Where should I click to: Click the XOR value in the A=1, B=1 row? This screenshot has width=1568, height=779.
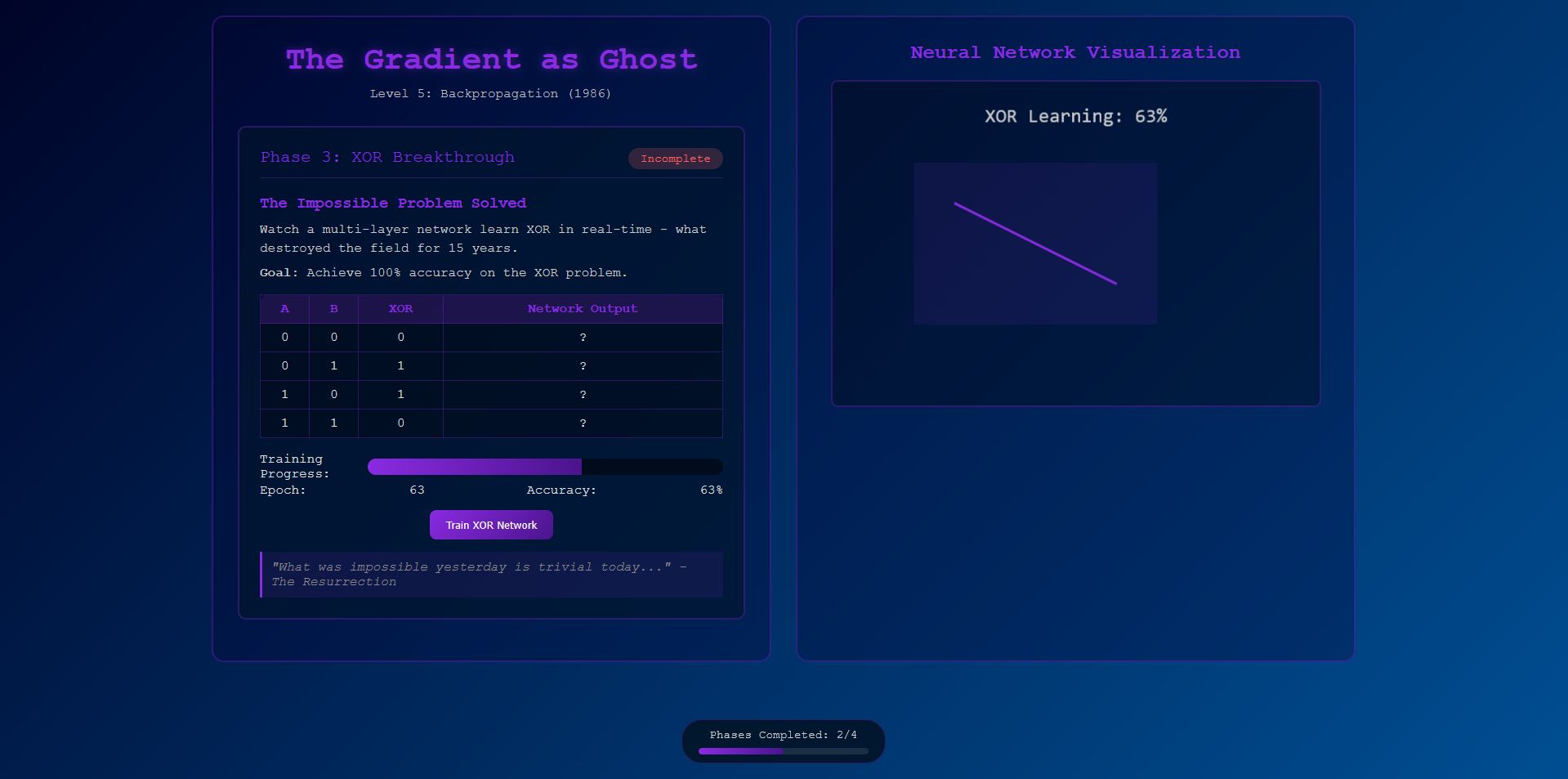400,423
